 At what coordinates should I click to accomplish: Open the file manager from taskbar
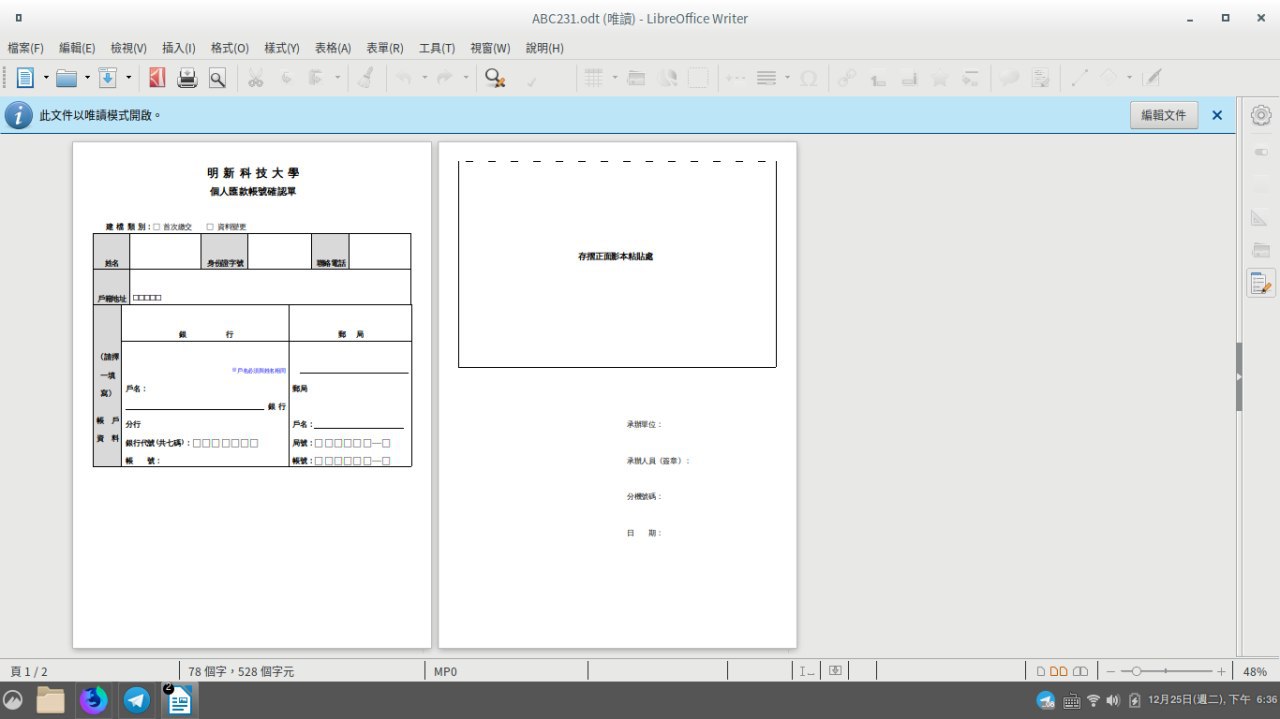tap(50, 700)
